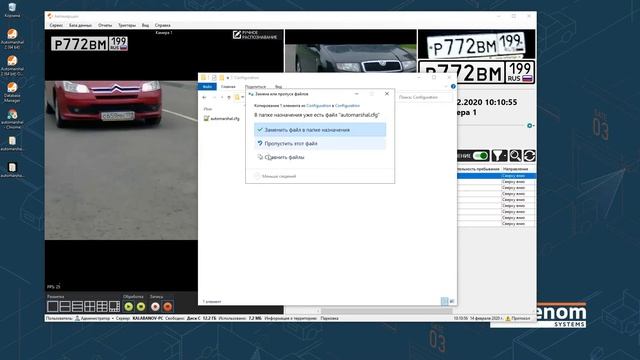Open the Сервис menu in Автомаршал
This screenshot has height=360, width=640.
coord(56,25)
